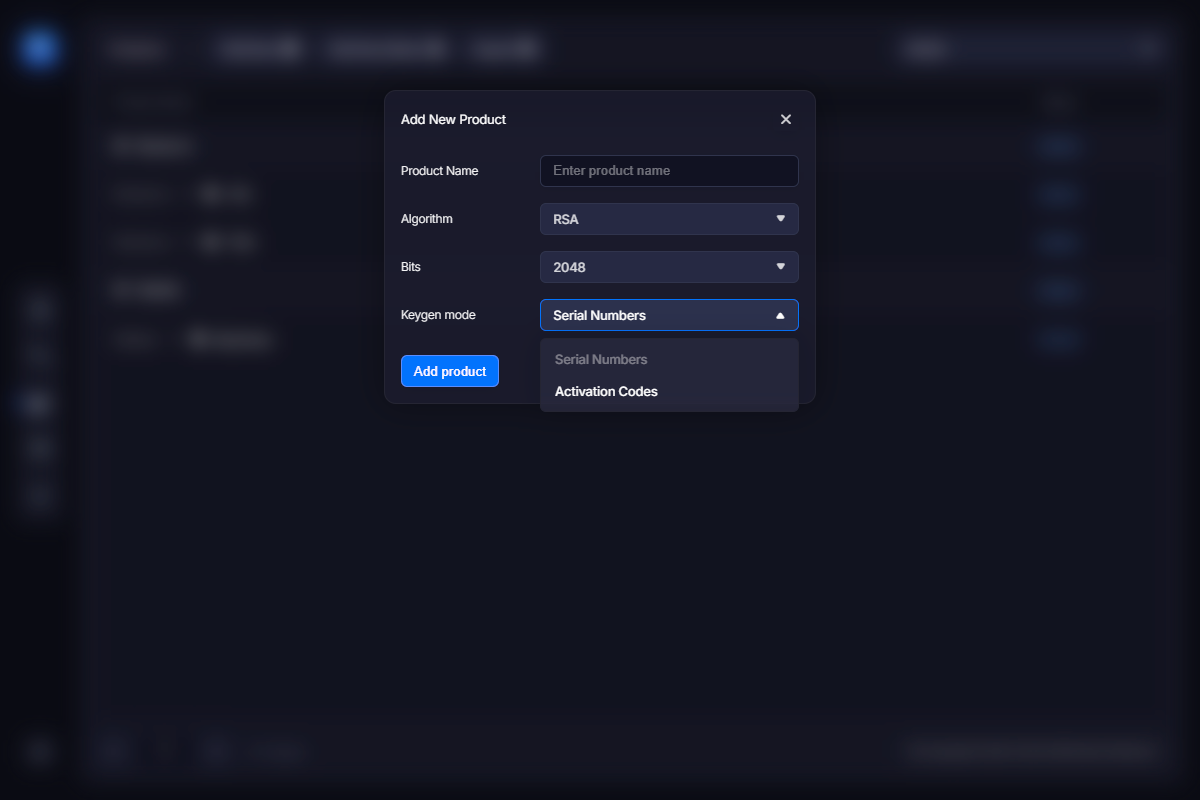The image size is (1200, 800).
Task: Click the Keygen mode label
Action: click(x=438, y=315)
